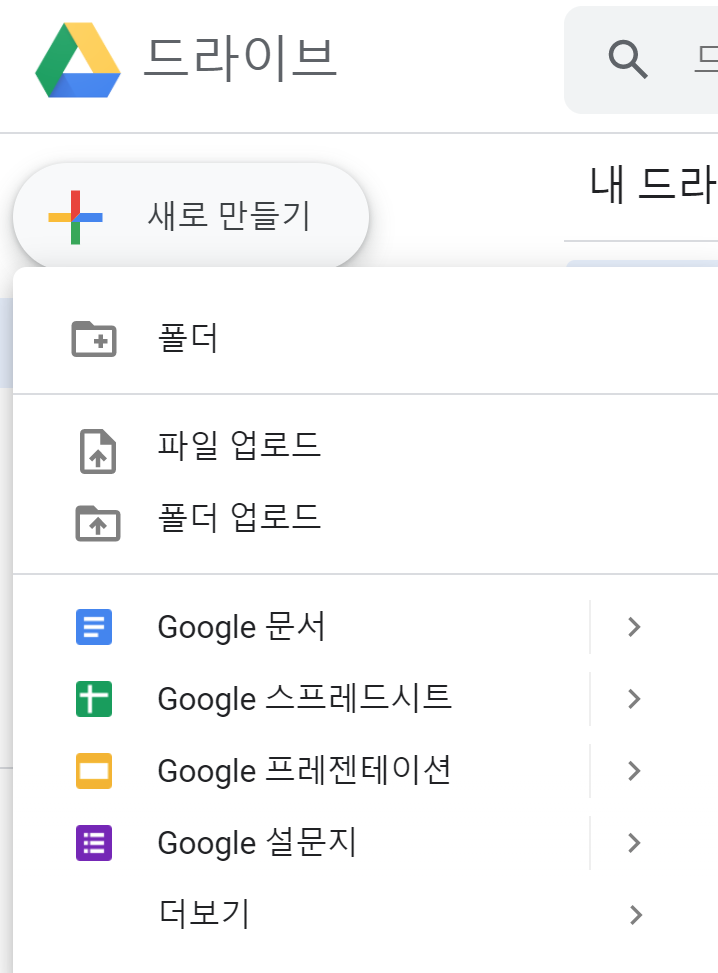Viewport: 718px width, 973px height.
Task: Expand the Google 프레젠테이션 submenu arrow
Action: (634, 771)
